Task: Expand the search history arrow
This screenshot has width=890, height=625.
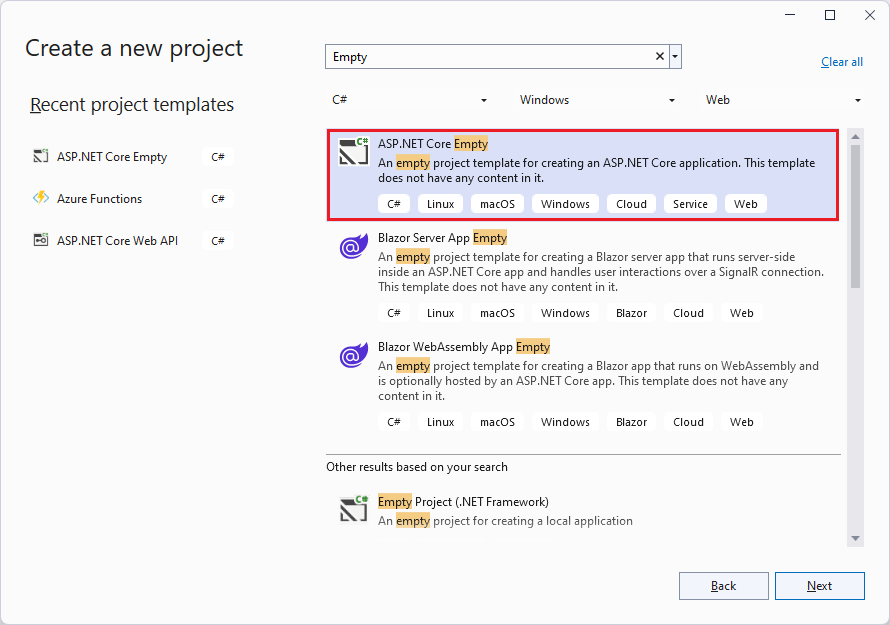Action: (x=675, y=56)
